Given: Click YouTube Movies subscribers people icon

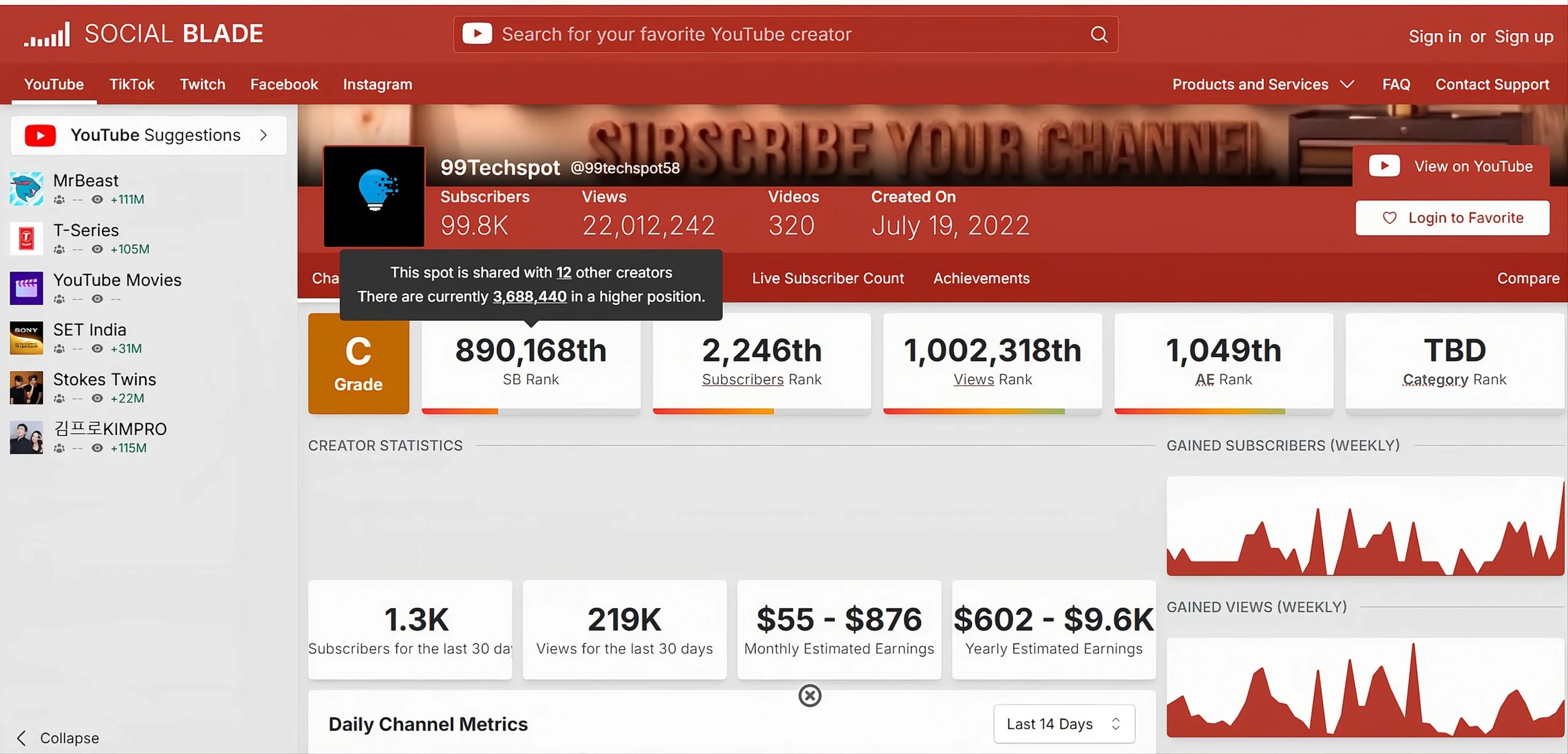Looking at the screenshot, I should tap(59, 299).
